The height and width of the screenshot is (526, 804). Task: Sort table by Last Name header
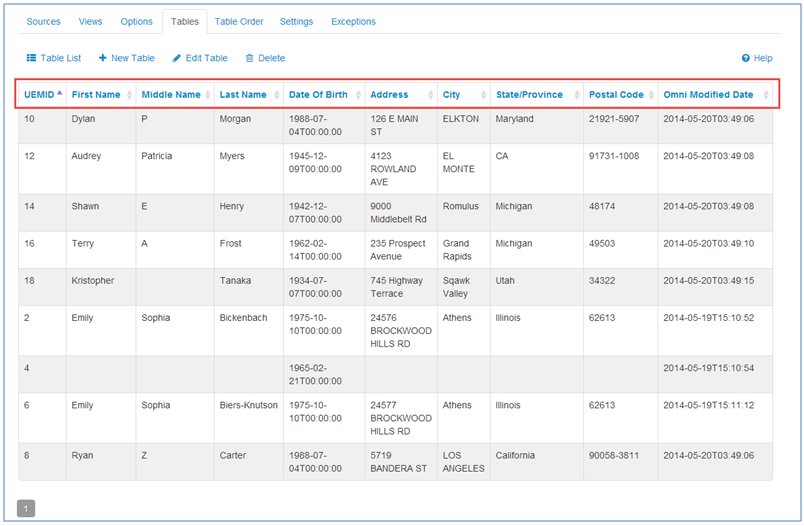pos(243,95)
